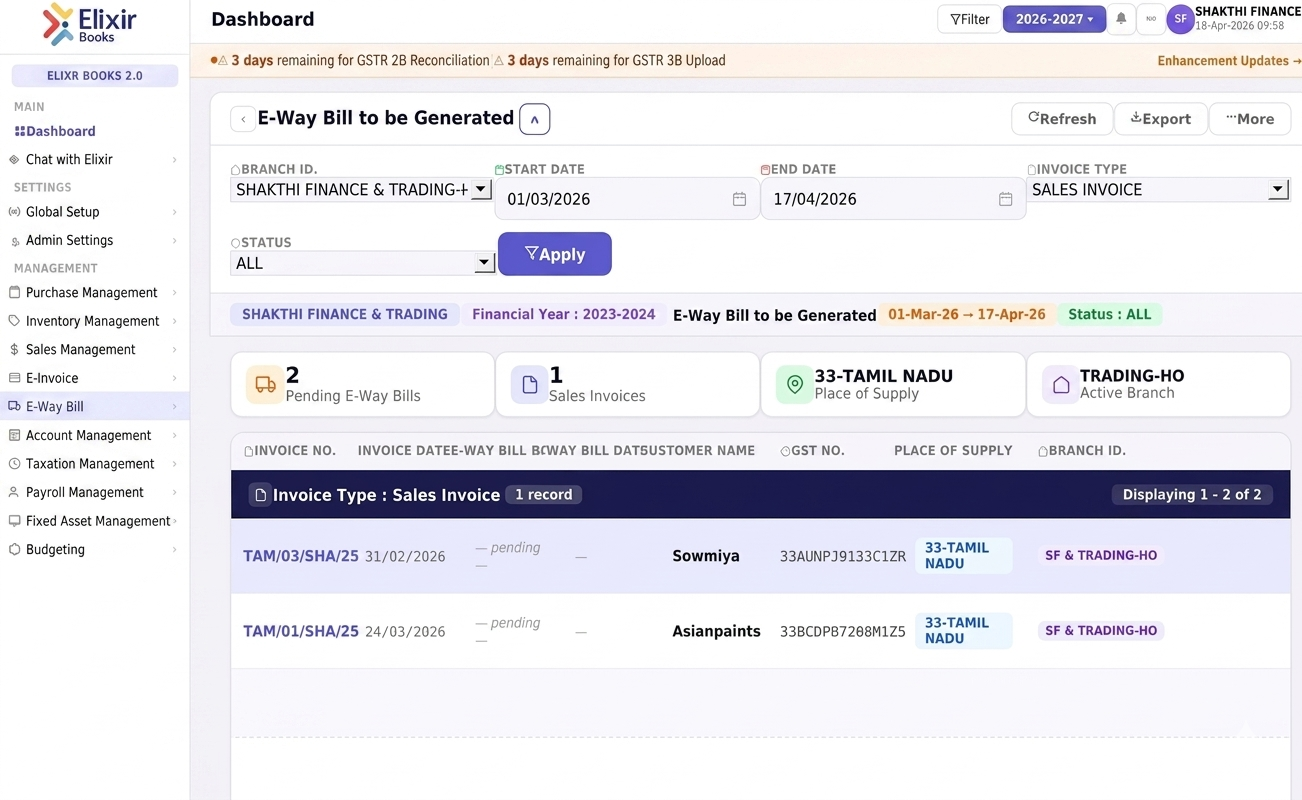This screenshot has height=800, width=1302.
Task: Expand Global Setup submenu chevron
Action: [174, 212]
